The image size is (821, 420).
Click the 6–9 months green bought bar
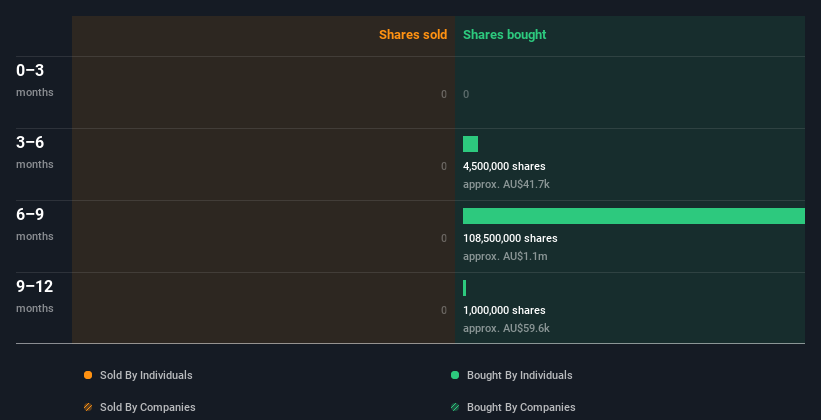click(634, 216)
